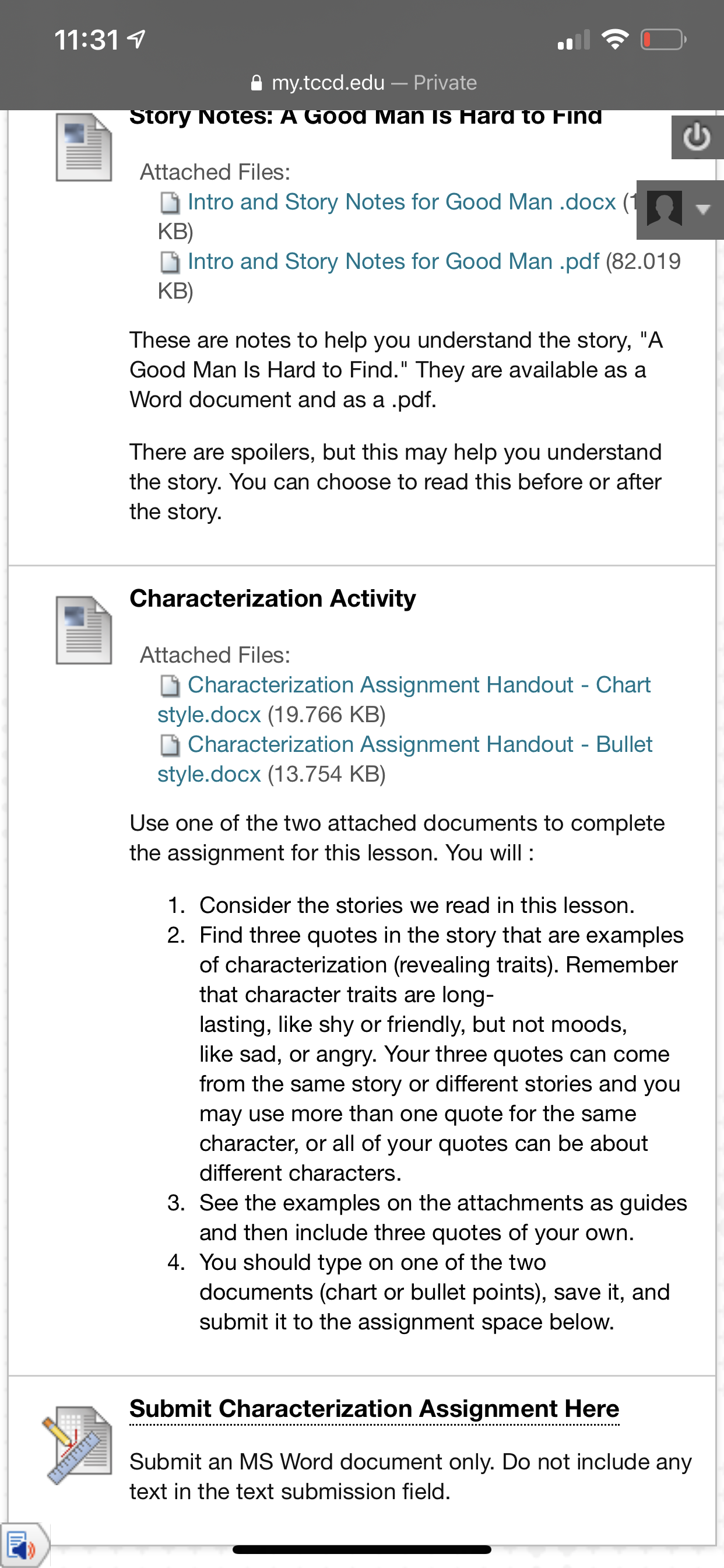This screenshot has height=1568, width=724.
Task: Open Submit Characterization Assignment Here link
Action: pos(374,1409)
